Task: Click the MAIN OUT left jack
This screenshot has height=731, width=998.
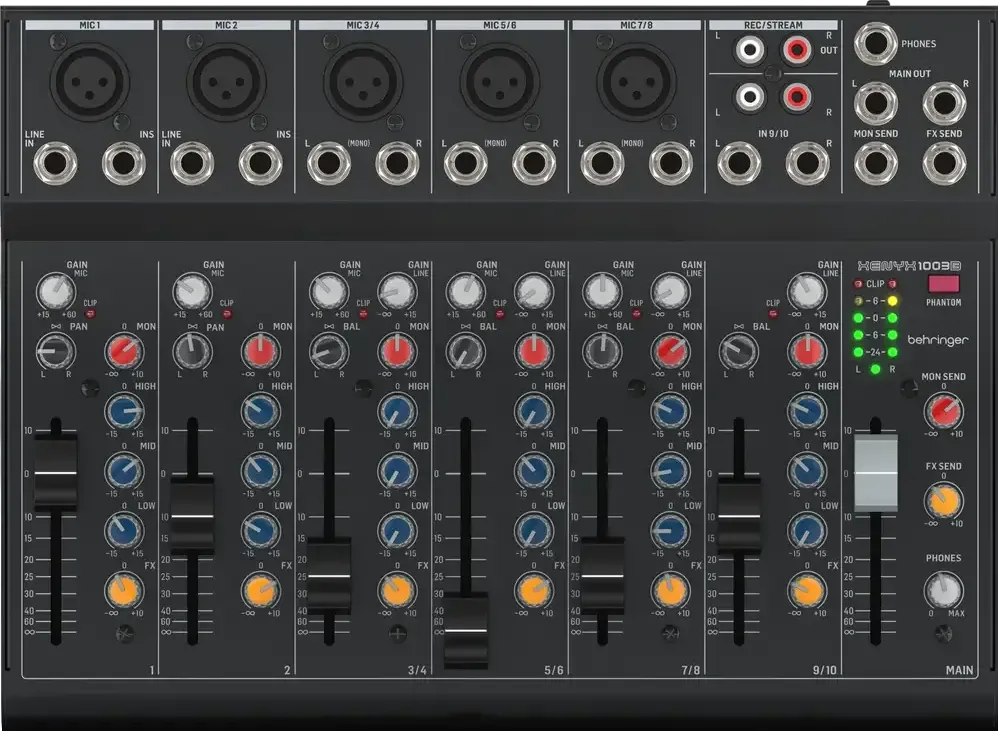Action: pos(877,100)
